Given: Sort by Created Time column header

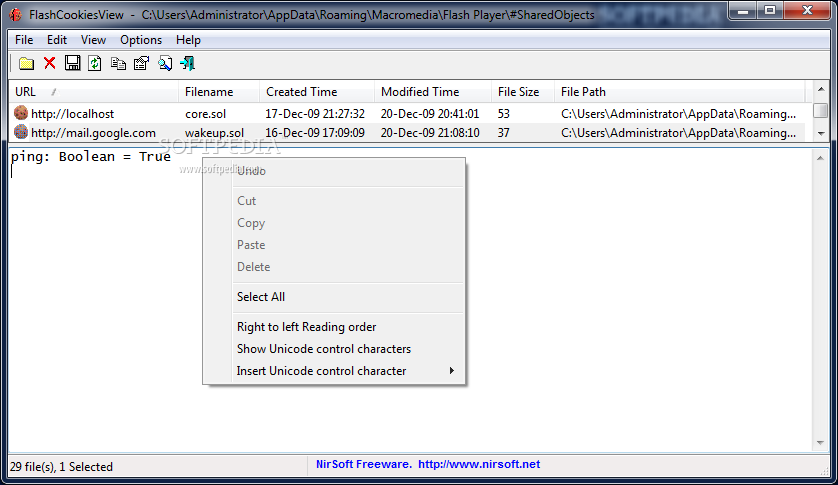Looking at the screenshot, I should pyautogui.click(x=317, y=91).
